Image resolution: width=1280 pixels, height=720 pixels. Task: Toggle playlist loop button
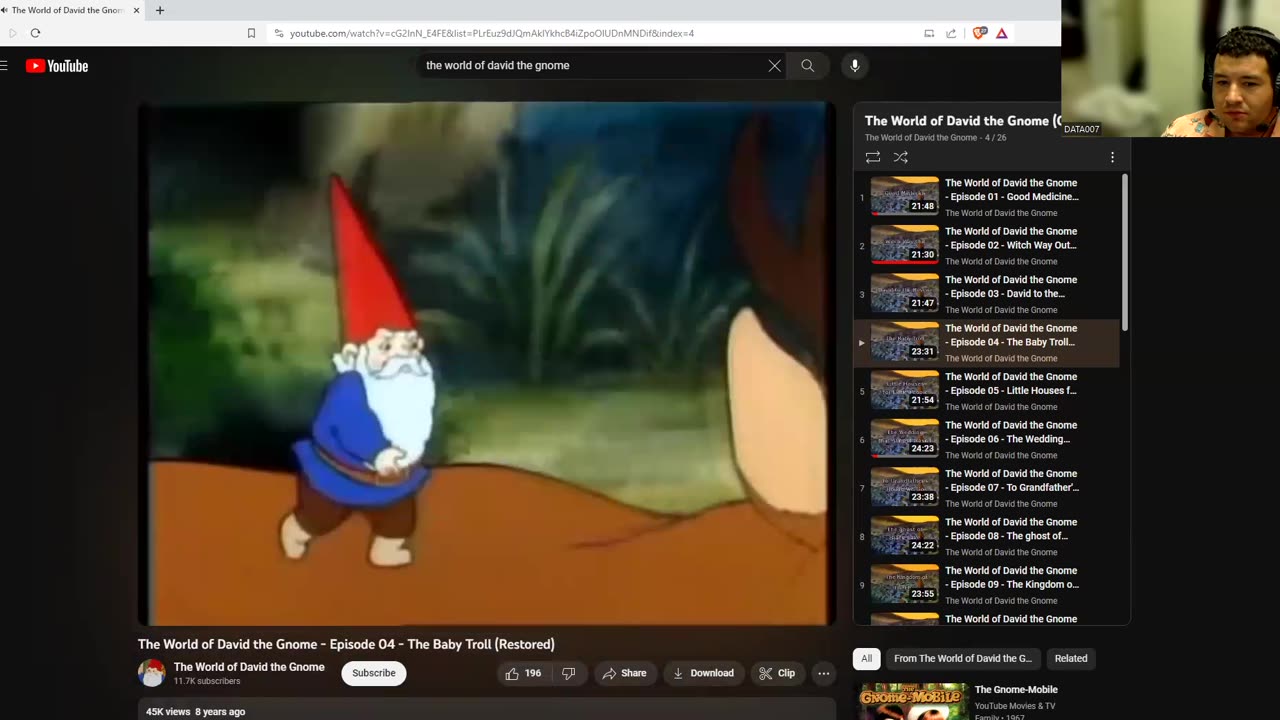[x=873, y=157]
